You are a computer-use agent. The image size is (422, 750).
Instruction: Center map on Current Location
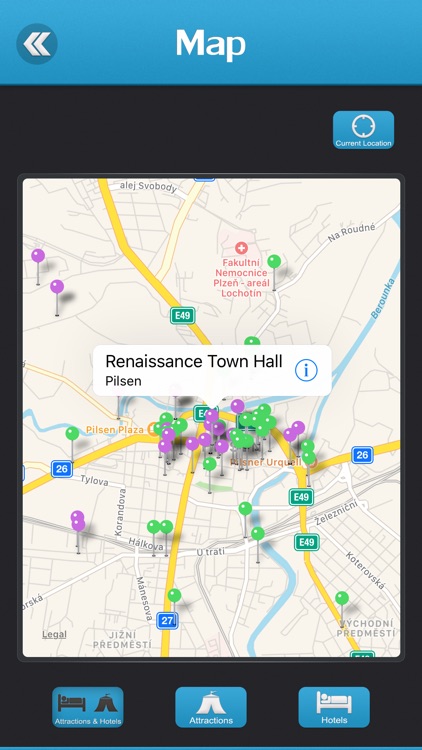click(363, 130)
